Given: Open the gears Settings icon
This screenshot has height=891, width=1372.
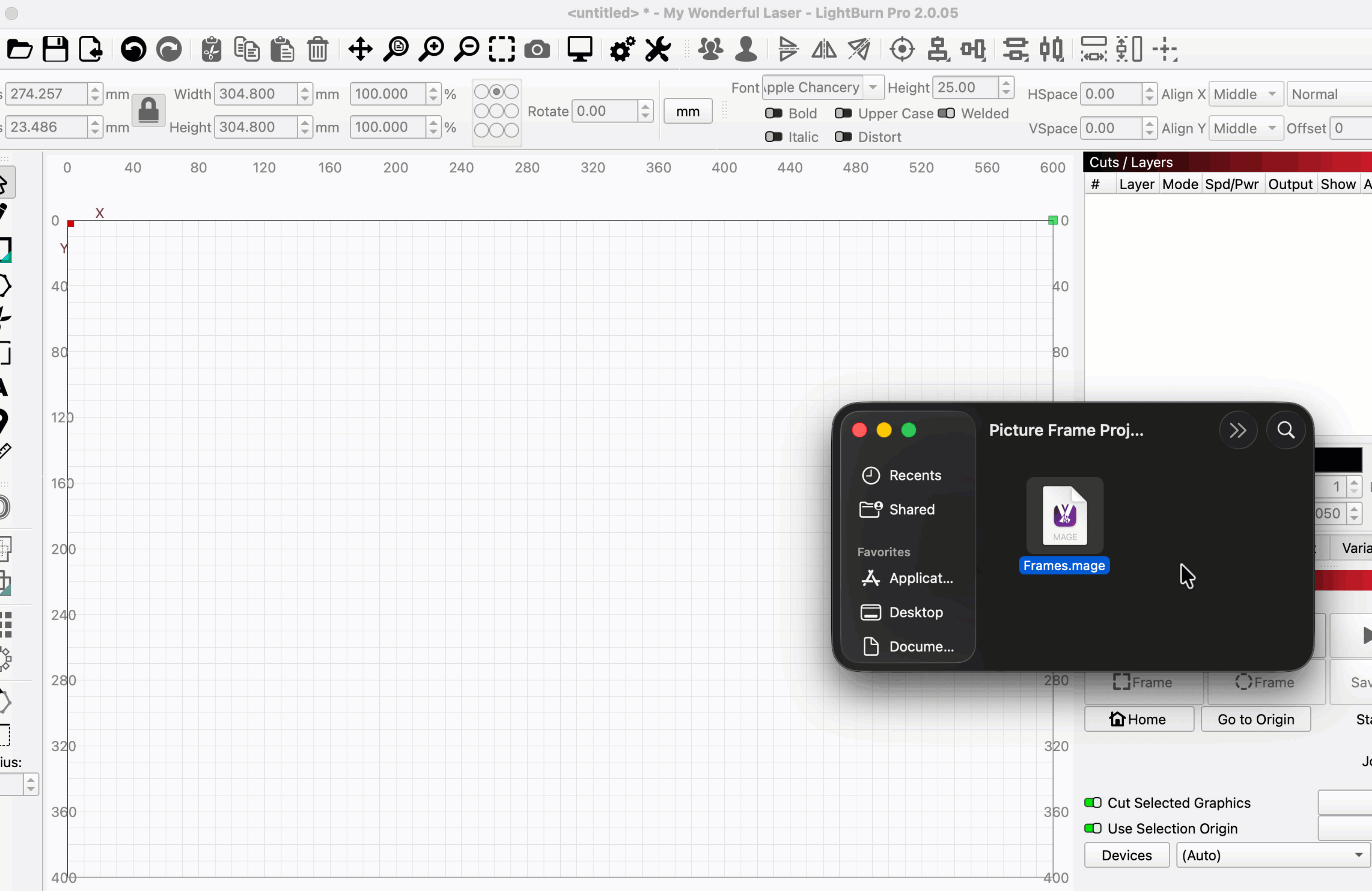Looking at the screenshot, I should coord(622,49).
